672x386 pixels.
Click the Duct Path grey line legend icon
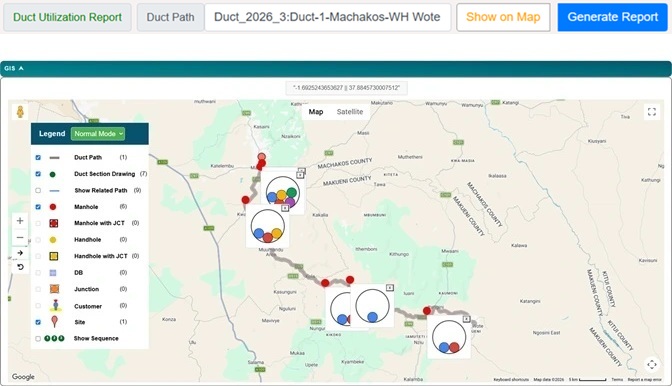pyautogui.click(x=54, y=158)
